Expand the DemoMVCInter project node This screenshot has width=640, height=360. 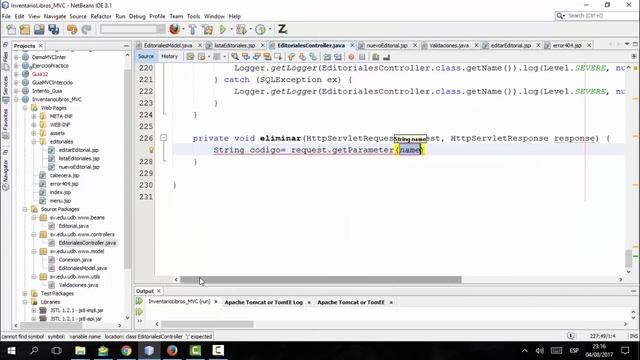16,57
